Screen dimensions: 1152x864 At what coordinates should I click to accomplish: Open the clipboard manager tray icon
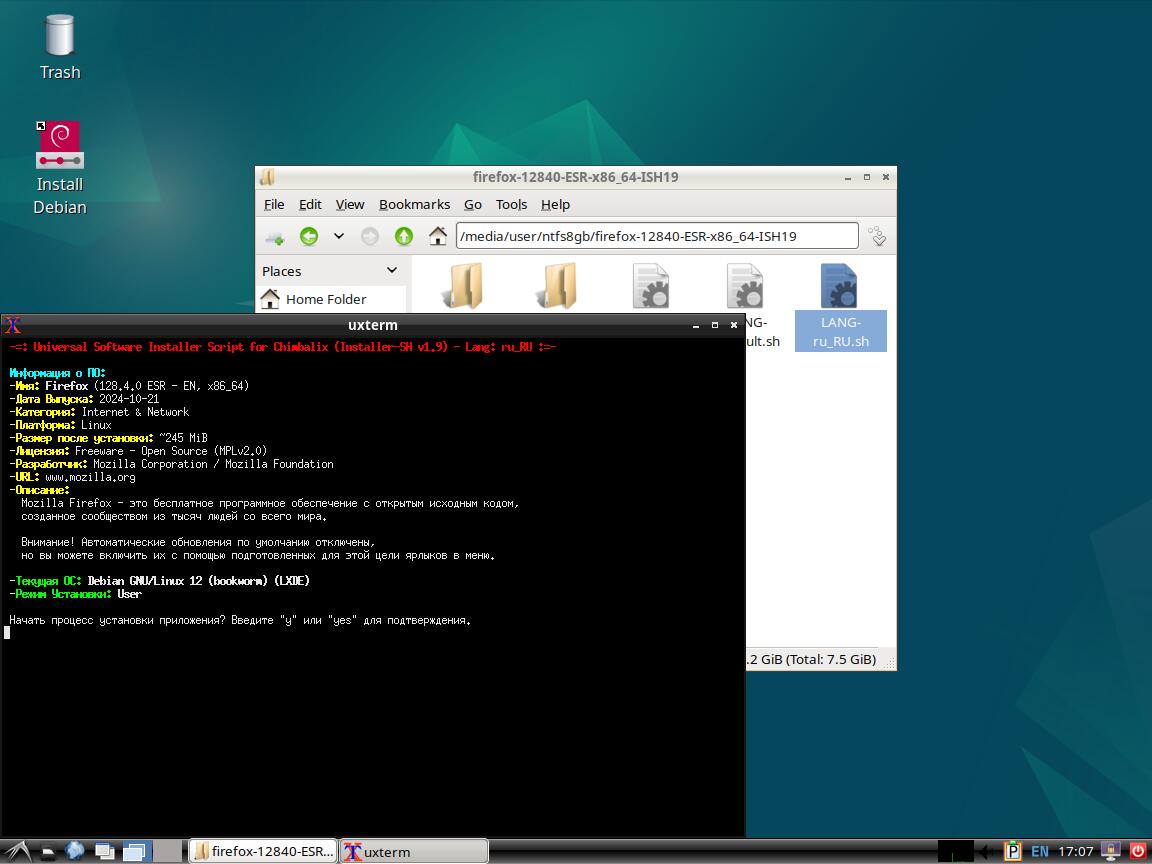coord(1013,852)
